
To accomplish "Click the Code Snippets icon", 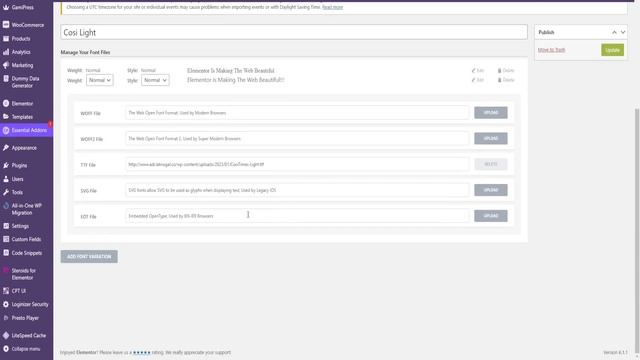I will (6, 253).
